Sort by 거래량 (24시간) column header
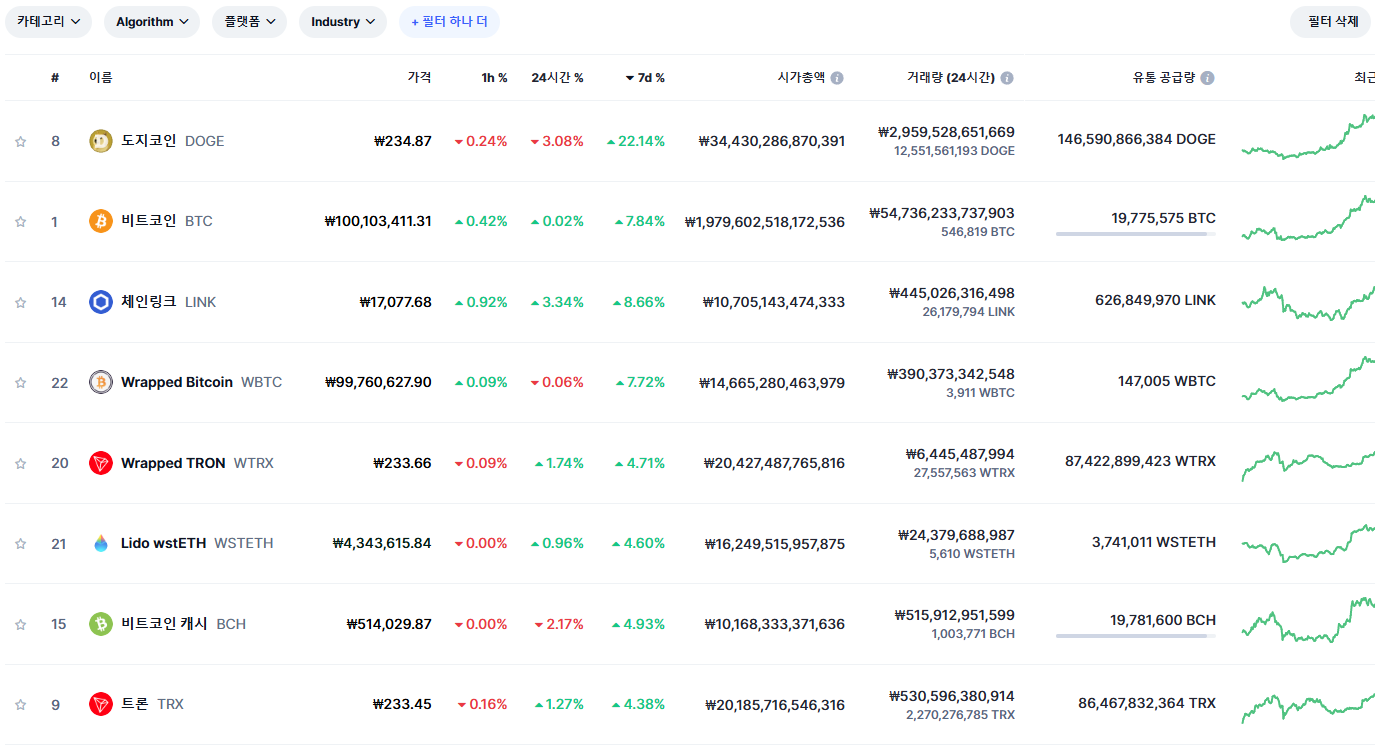Screen dimensions: 1393x754 (x=951, y=77)
